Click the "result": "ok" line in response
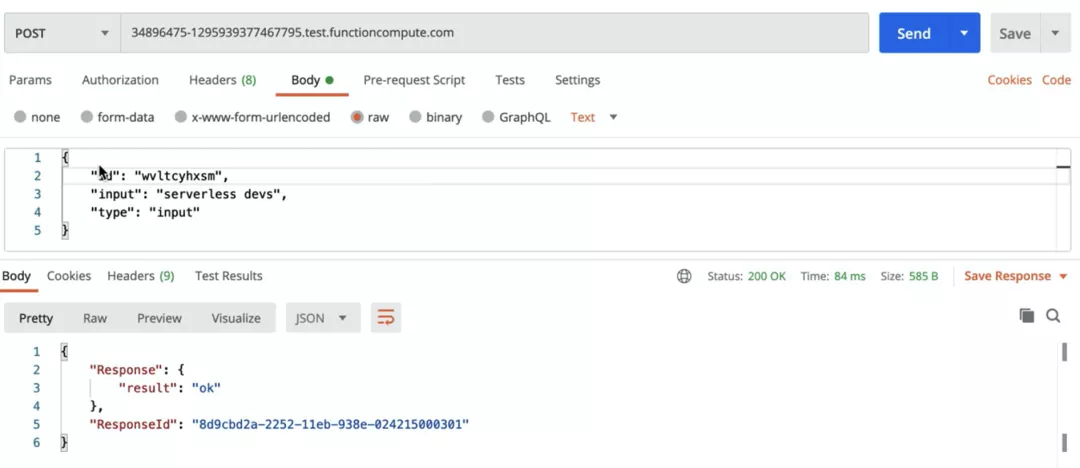 coord(169,388)
